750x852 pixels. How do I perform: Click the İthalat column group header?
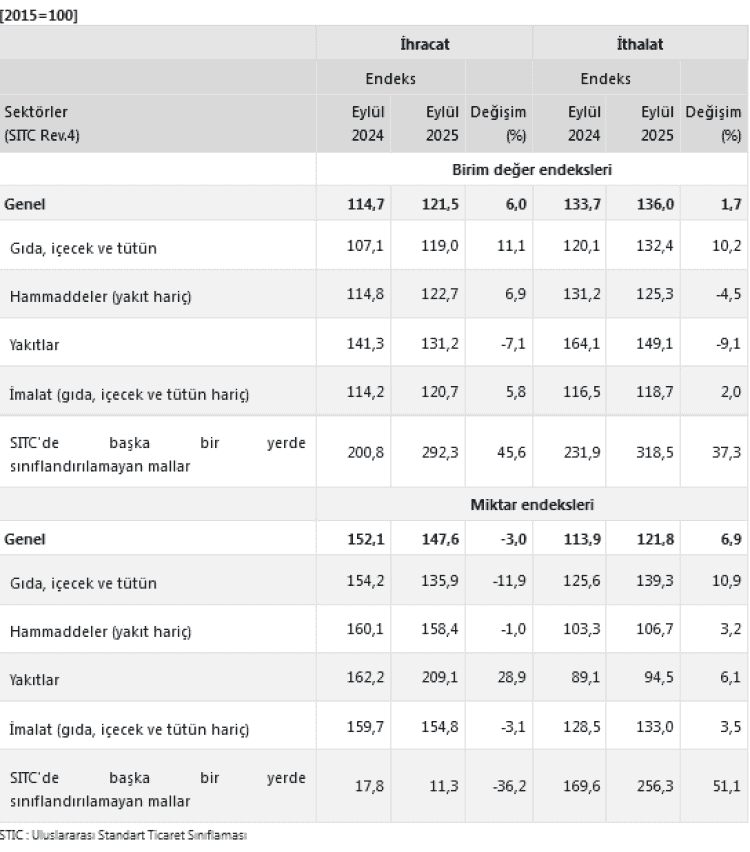pos(640,44)
